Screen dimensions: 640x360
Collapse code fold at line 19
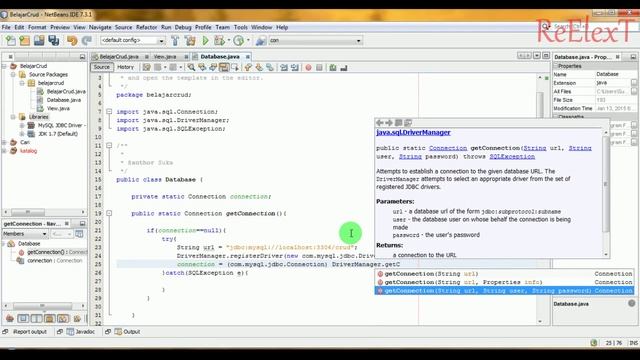click(x=109, y=213)
